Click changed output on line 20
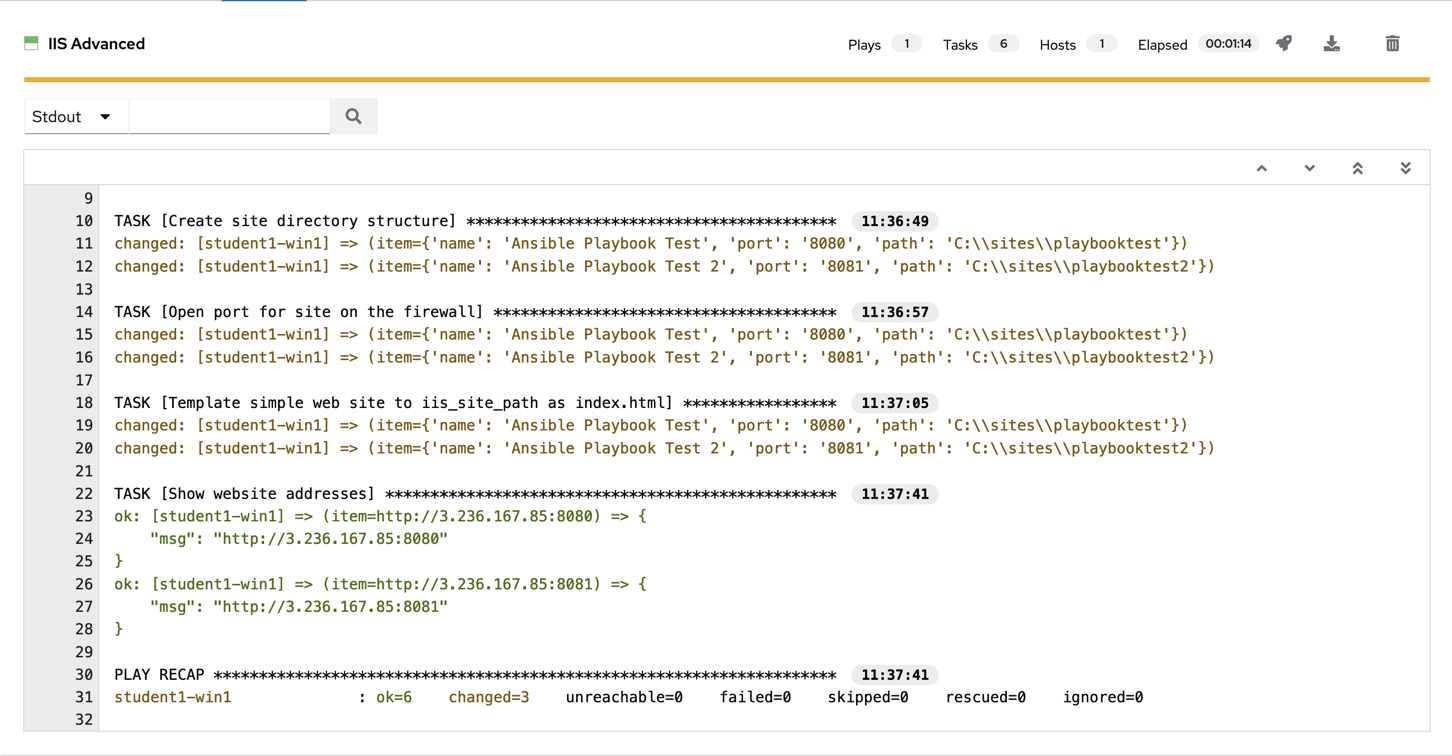The width and height of the screenshot is (1452, 756). [x=664, y=449]
